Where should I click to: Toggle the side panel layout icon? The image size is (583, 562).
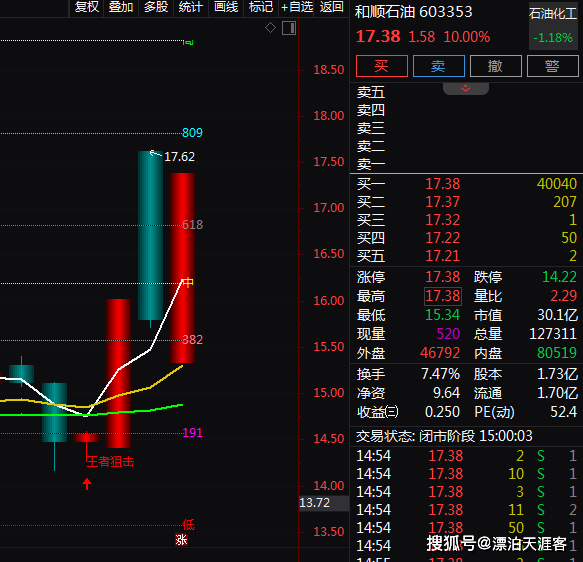point(289,28)
